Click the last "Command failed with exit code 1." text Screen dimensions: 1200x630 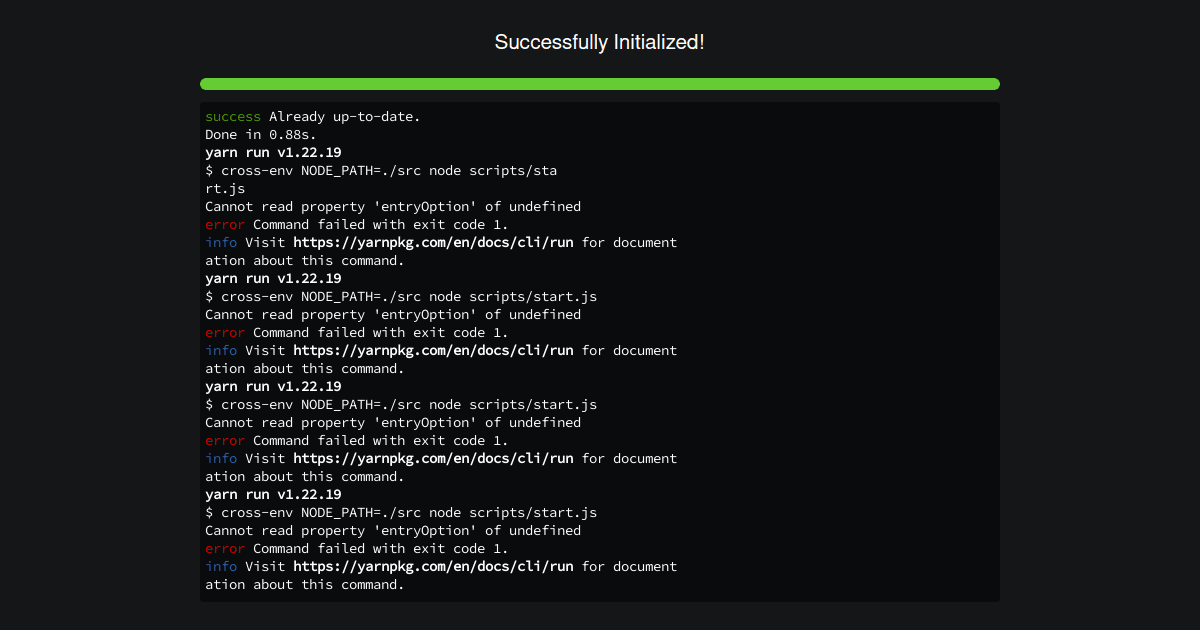click(x=381, y=548)
